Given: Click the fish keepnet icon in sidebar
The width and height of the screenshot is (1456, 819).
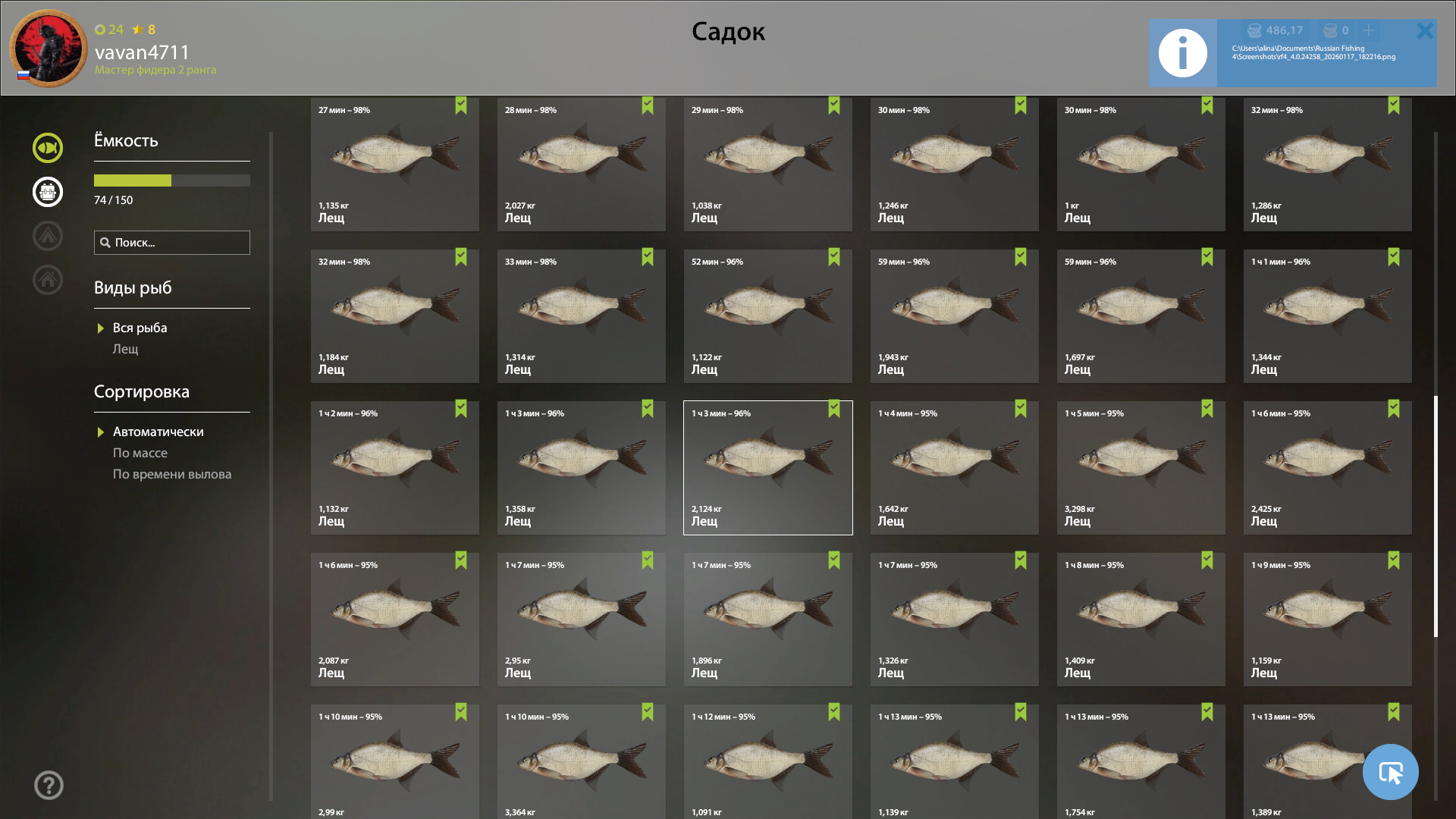Looking at the screenshot, I should pyautogui.click(x=47, y=148).
